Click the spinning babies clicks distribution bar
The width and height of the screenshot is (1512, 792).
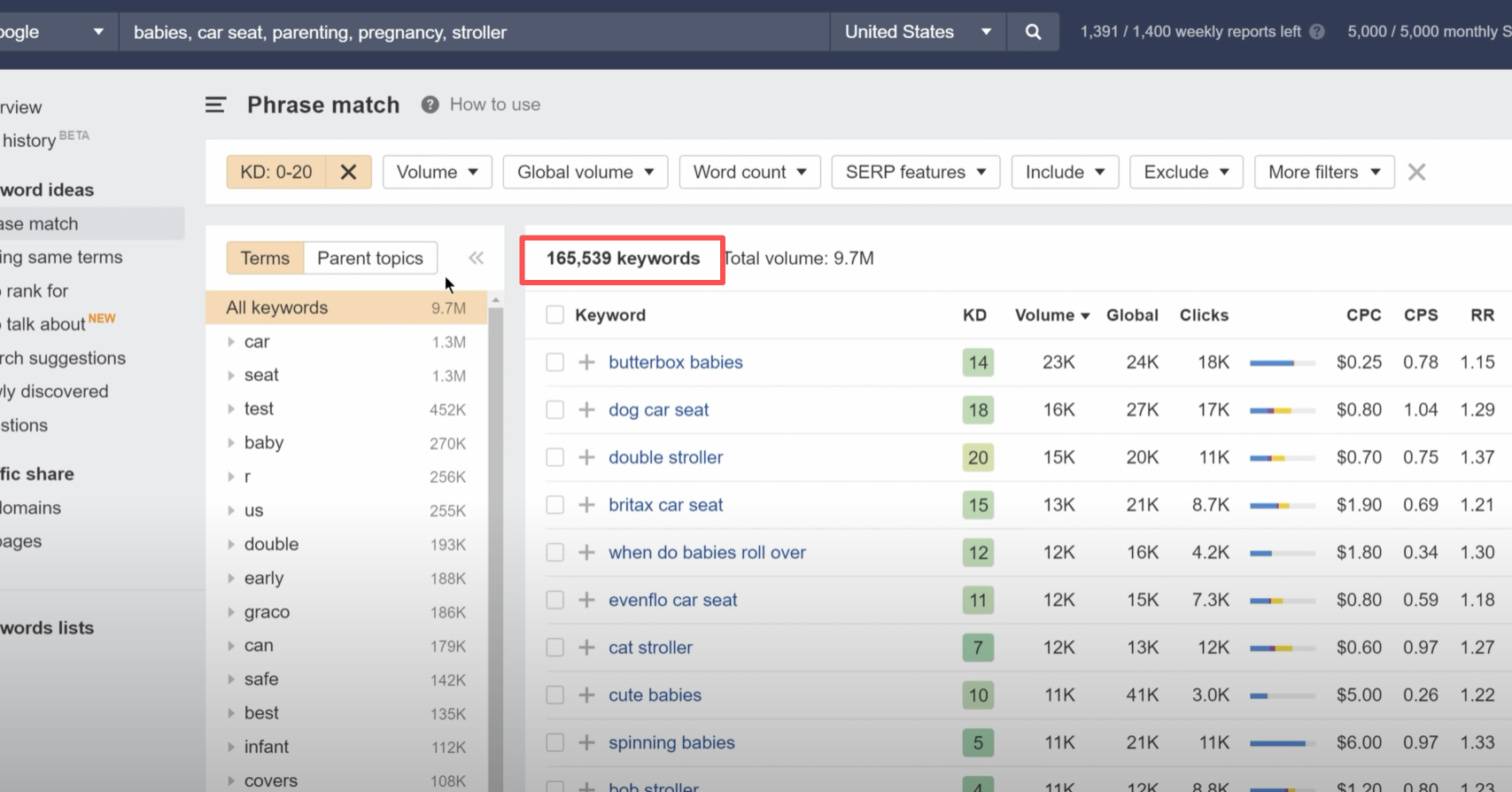tap(1282, 742)
